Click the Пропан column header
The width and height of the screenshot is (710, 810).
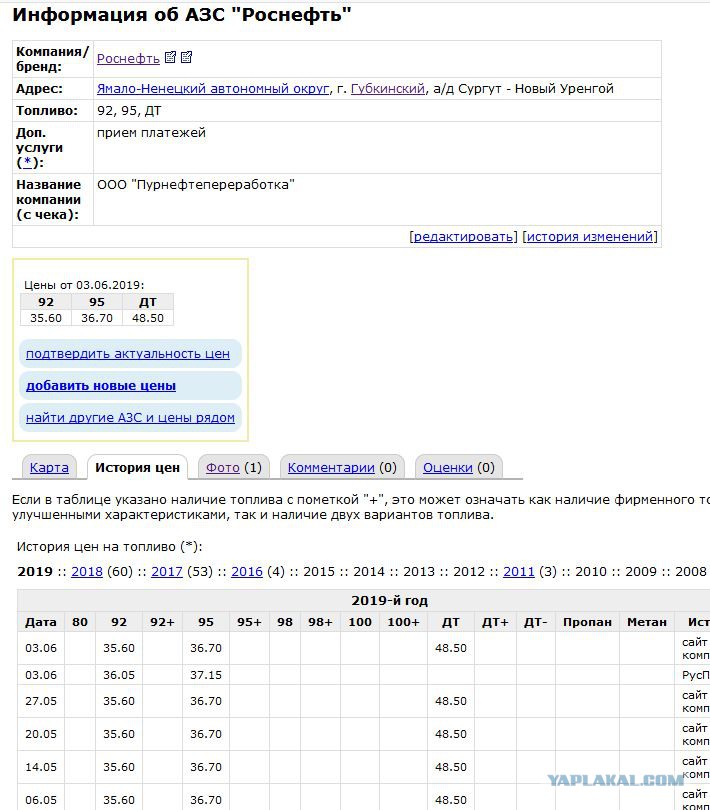click(x=588, y=622)
